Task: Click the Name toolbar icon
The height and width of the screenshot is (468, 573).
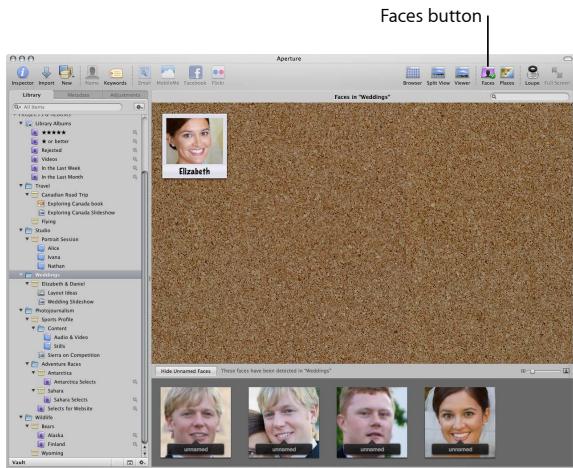Action: pos(92,76)
